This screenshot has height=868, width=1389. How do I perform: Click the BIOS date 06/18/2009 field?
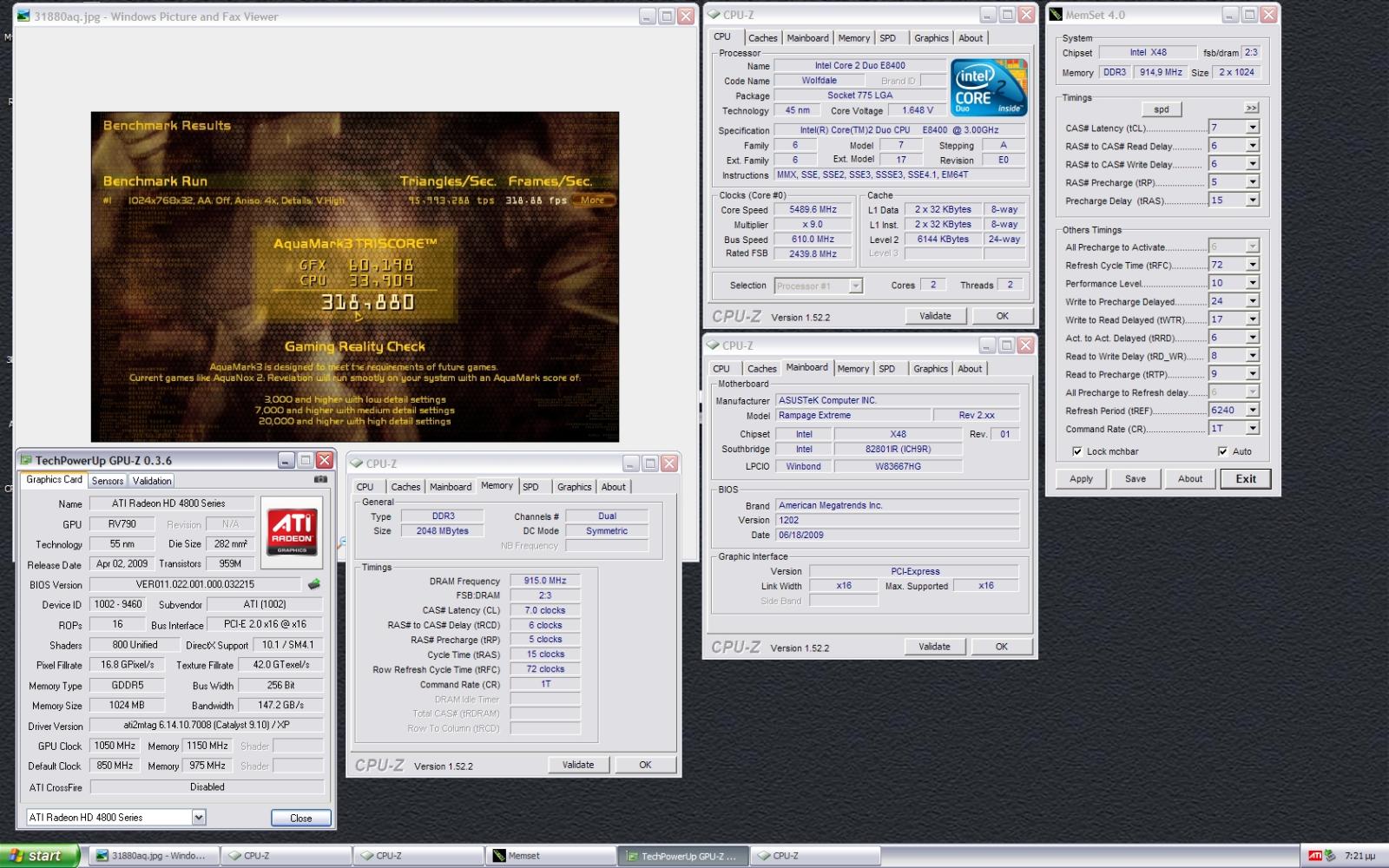897,535
